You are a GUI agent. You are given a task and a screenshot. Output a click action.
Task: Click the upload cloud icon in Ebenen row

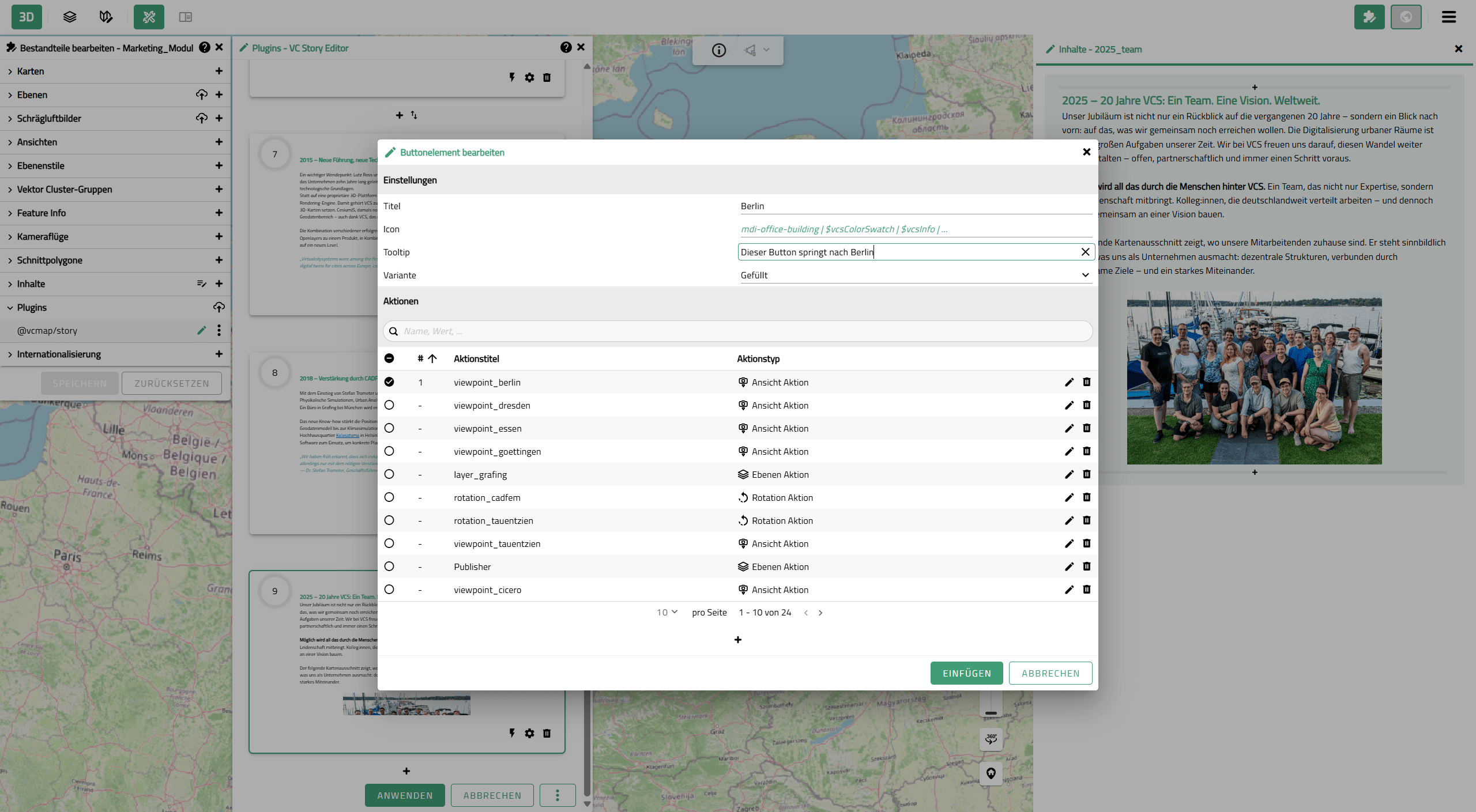point(201,95)
